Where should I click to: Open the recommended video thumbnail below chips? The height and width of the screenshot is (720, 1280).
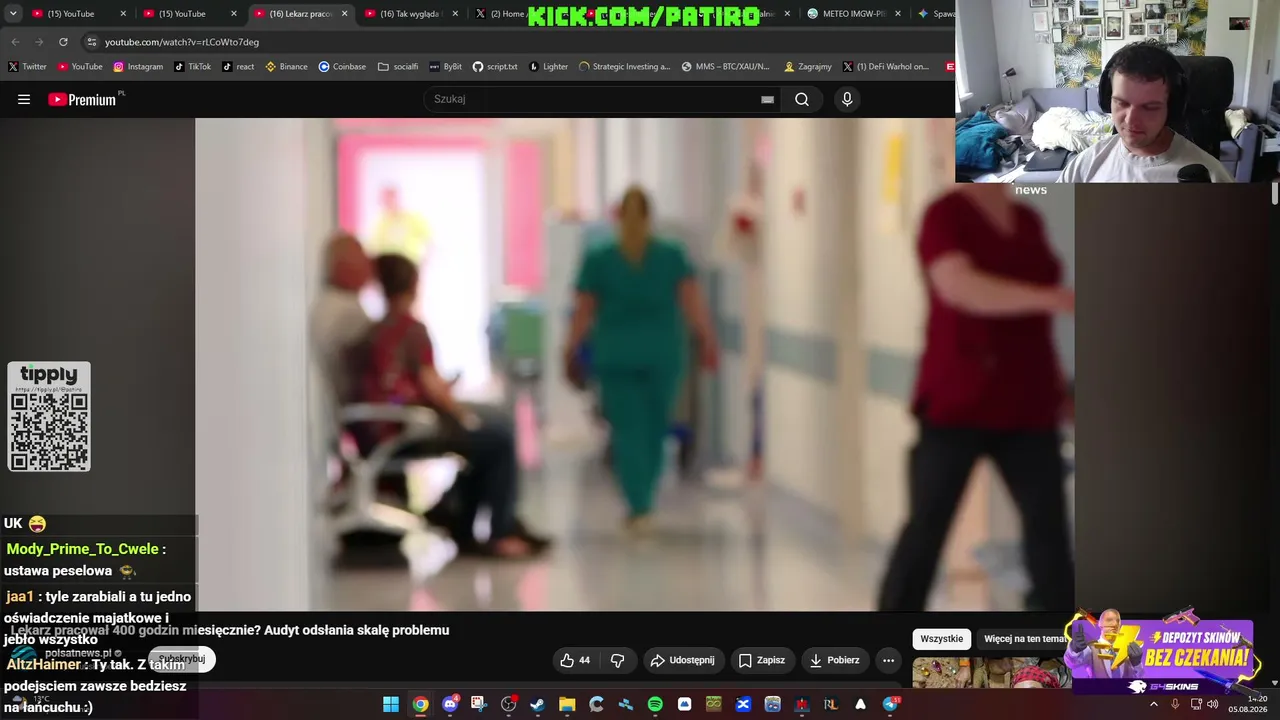(x=990, y=672)
